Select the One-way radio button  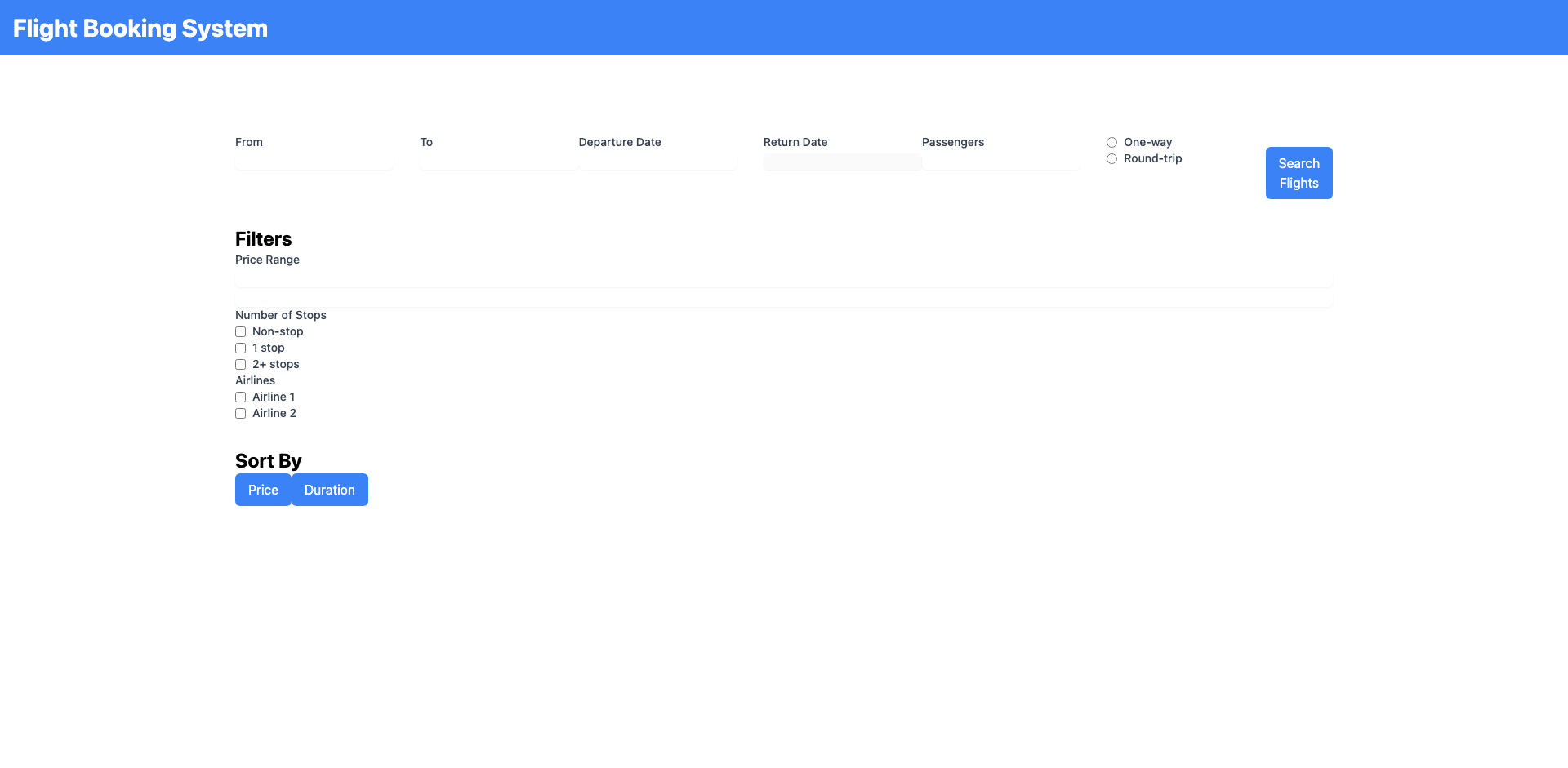(1111, 143)
